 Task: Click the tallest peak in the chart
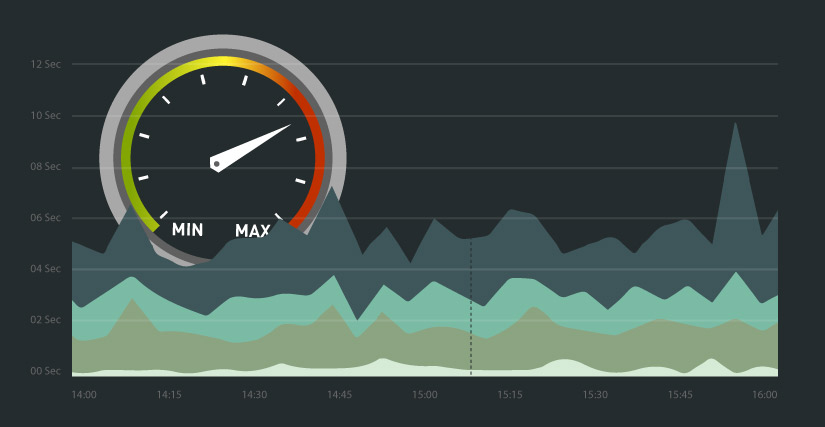735,125
